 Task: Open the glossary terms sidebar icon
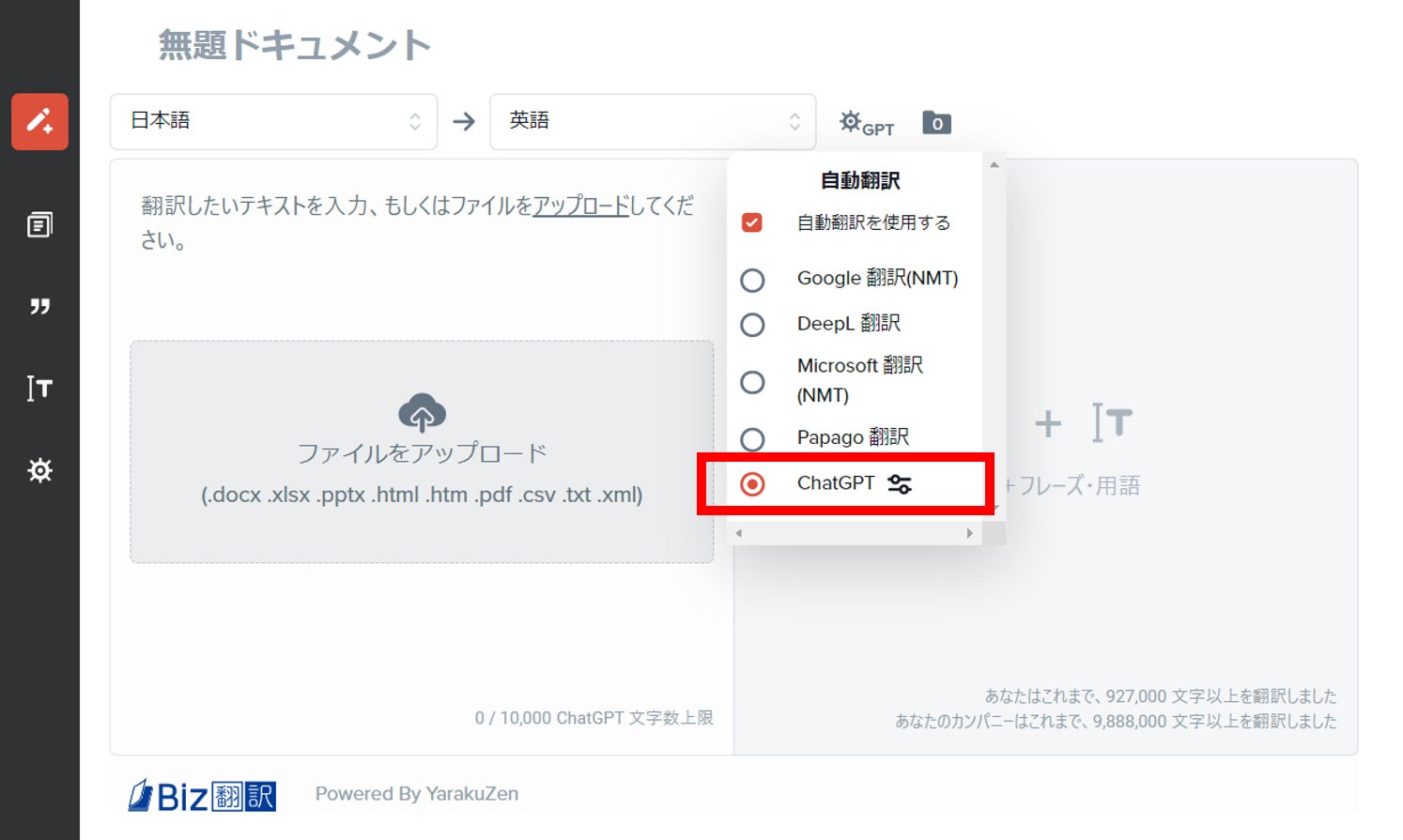[x=39, y=388]
